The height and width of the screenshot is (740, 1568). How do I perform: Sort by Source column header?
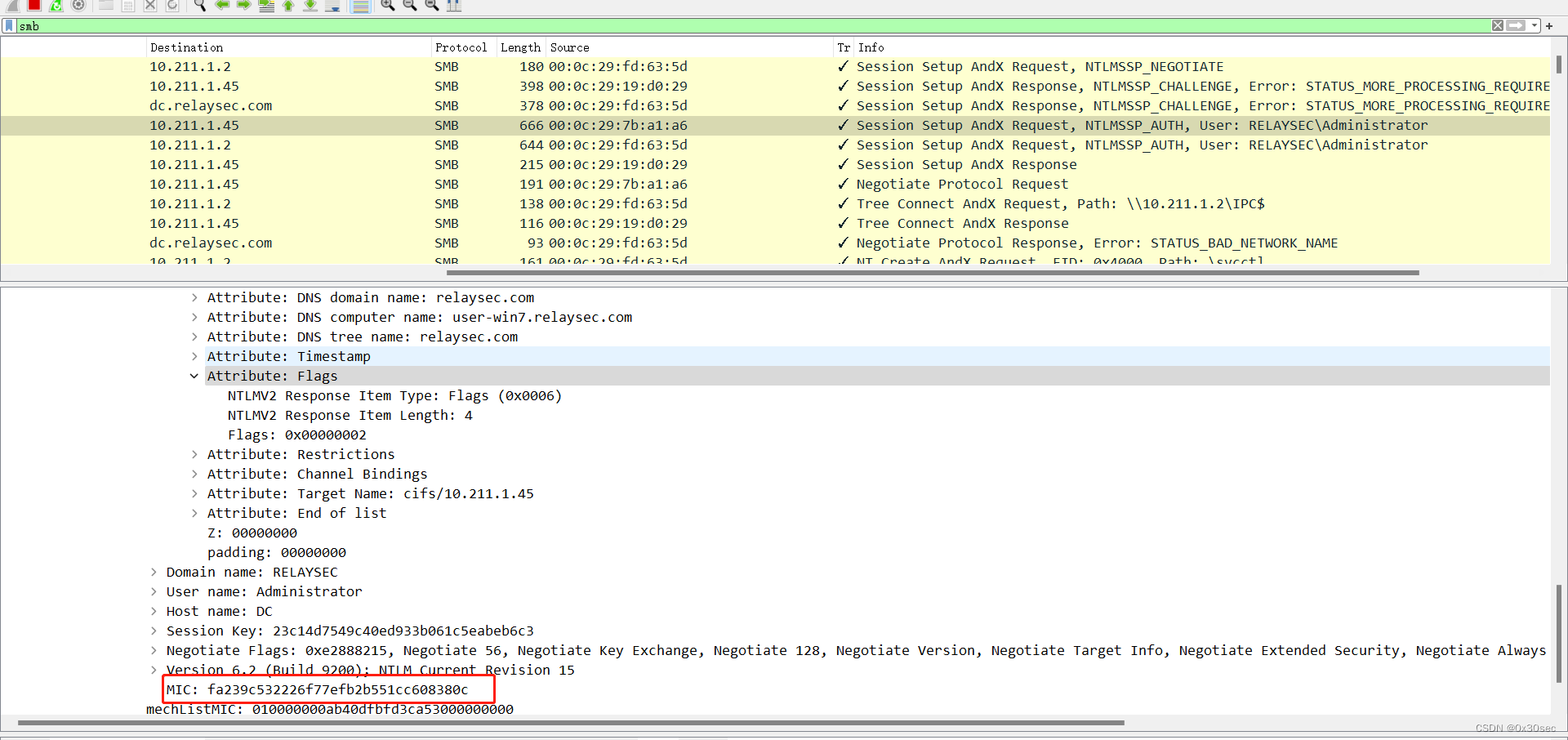tap(689, 47)
